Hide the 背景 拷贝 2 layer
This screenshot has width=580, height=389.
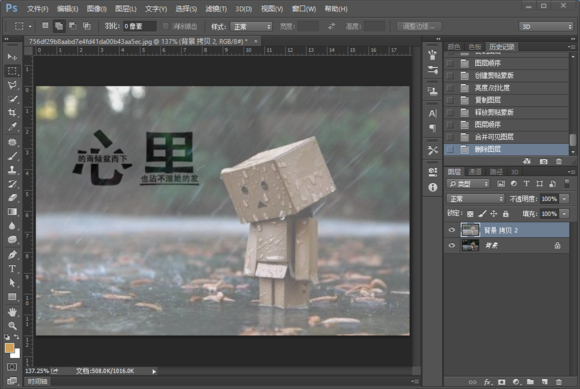(452, 230)
